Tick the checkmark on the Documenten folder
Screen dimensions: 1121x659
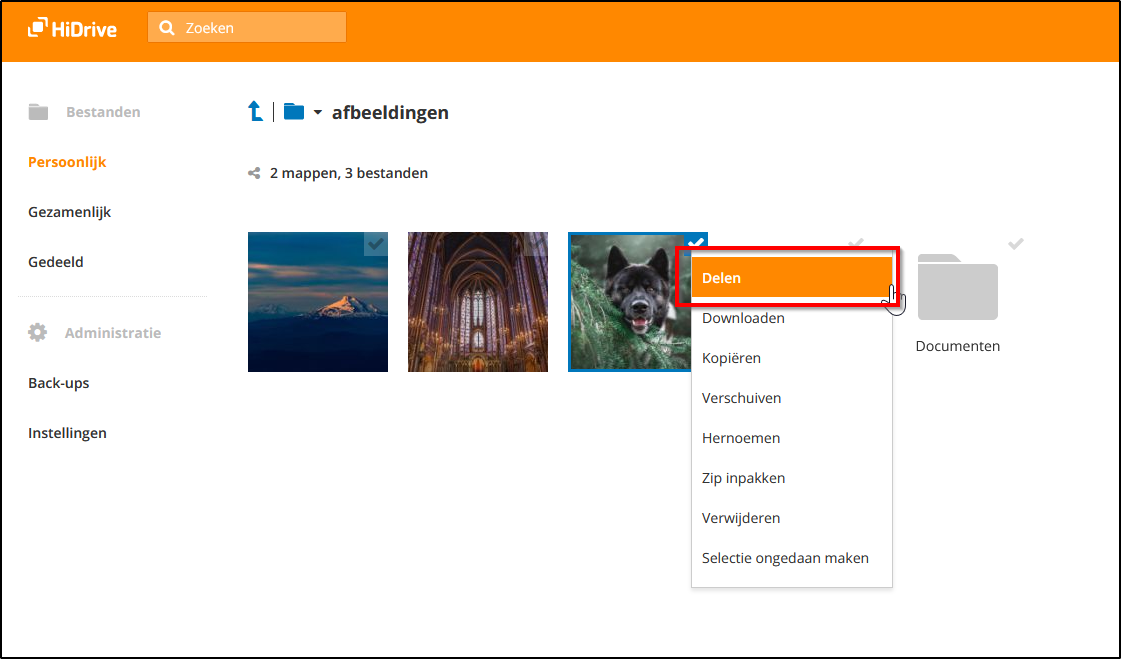(1015, 243)
